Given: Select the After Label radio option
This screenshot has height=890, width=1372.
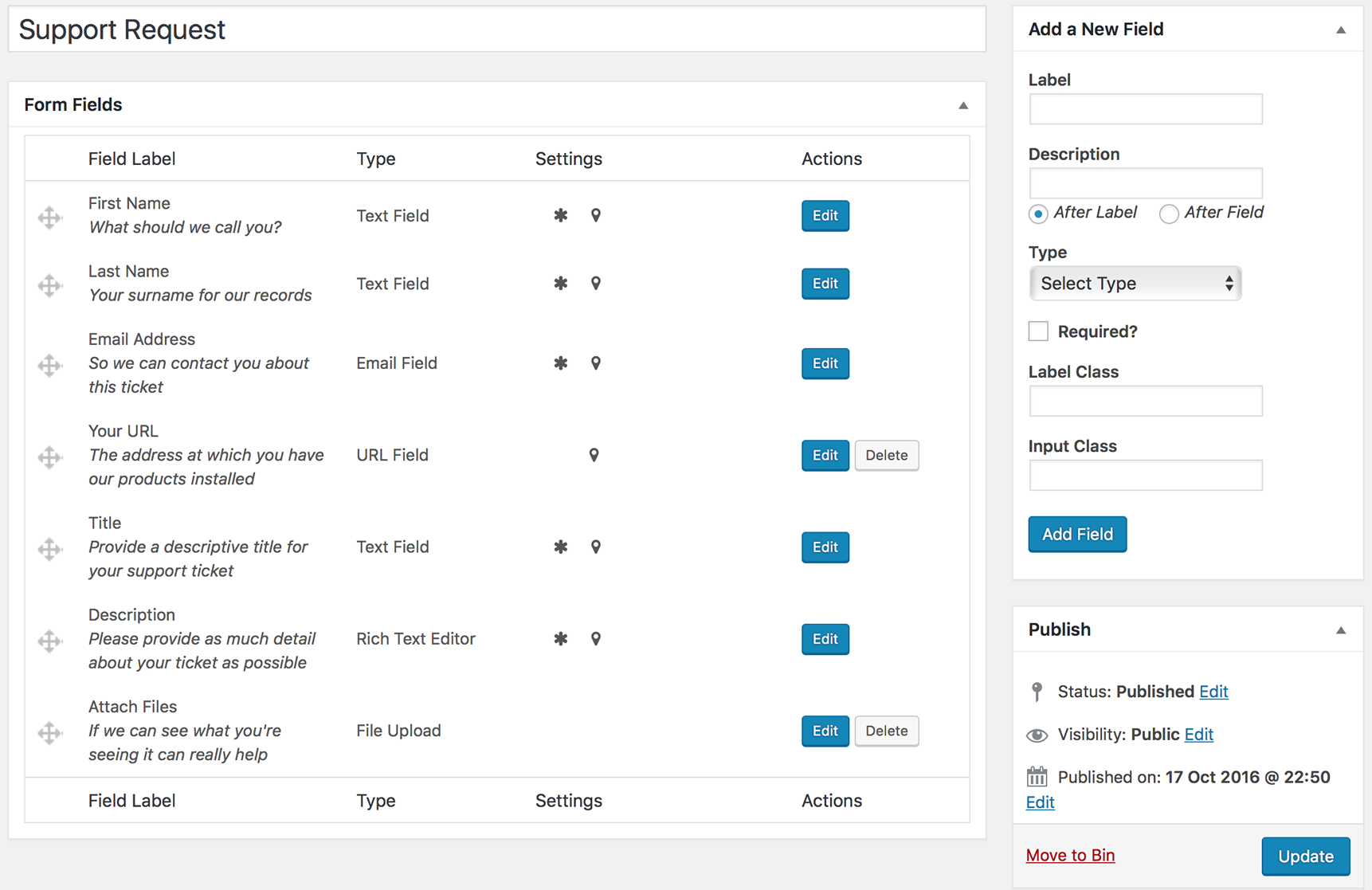Looking at the screenshot, I should pyautogui.click(x=1037, y=214).
